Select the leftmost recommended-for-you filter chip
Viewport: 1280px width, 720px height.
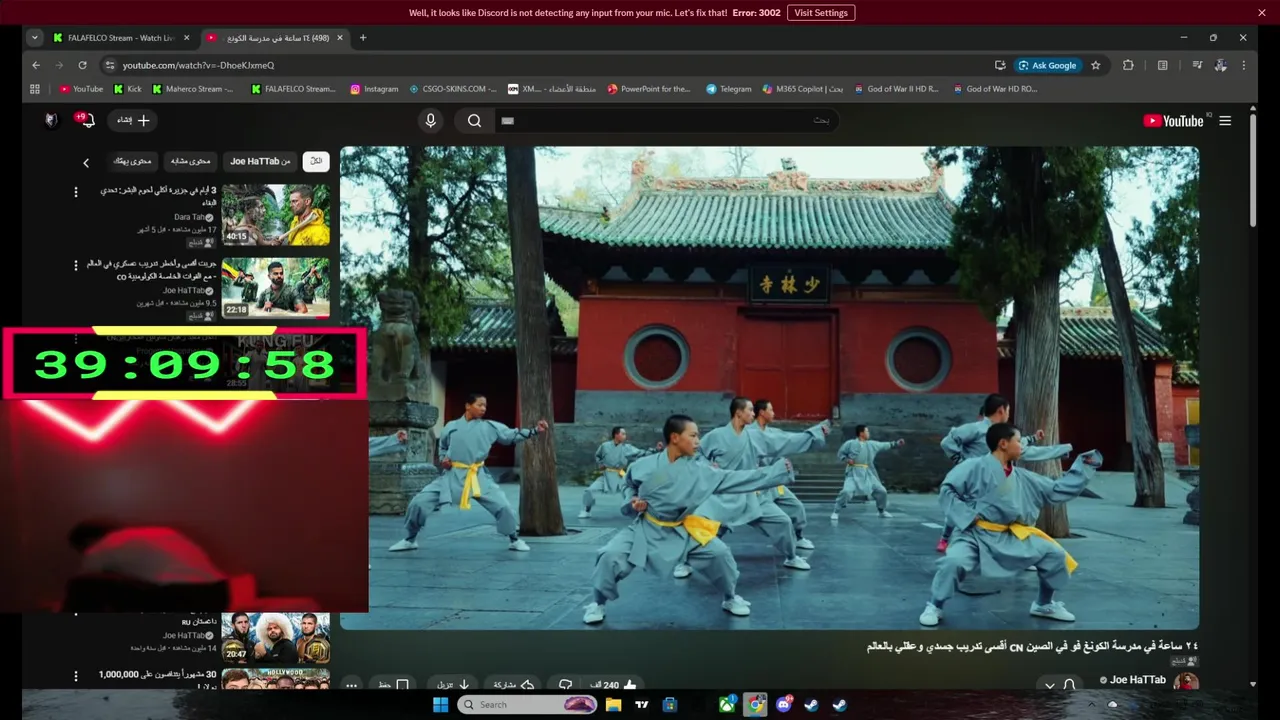132,161
